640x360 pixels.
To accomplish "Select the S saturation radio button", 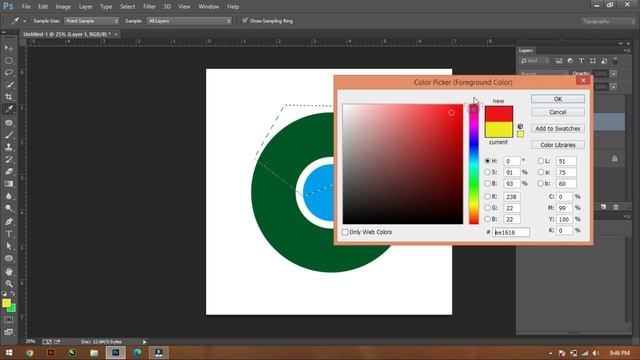I will pyautogui.click(x=487, y=172).
